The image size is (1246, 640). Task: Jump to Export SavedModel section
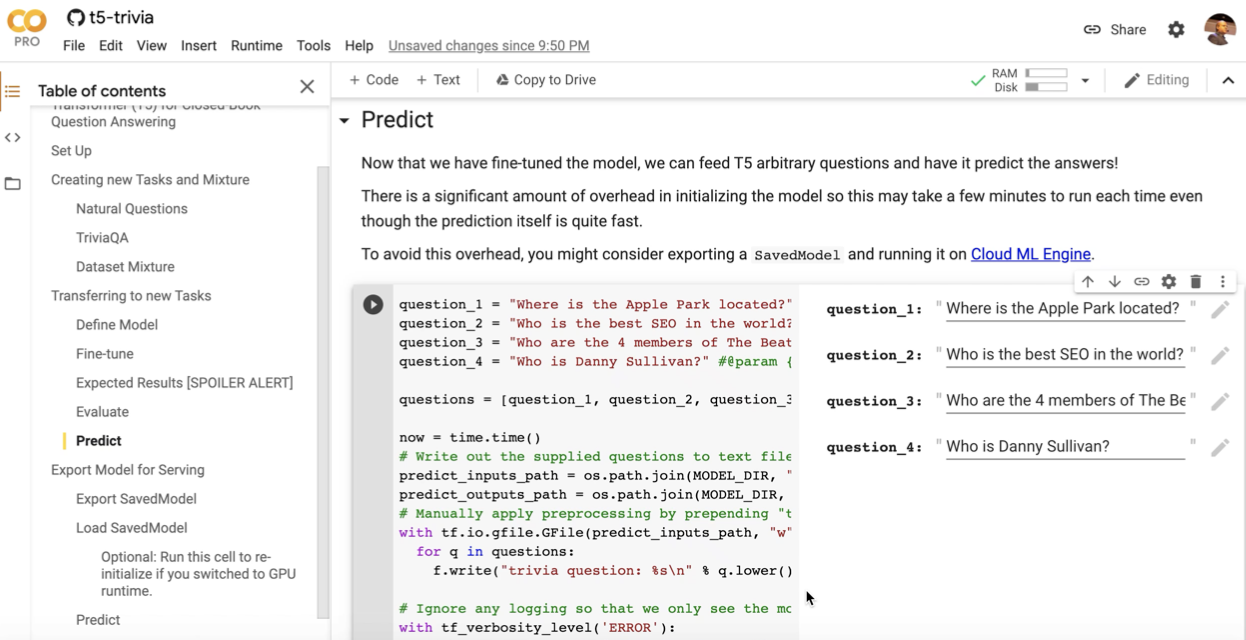(136, 499)
